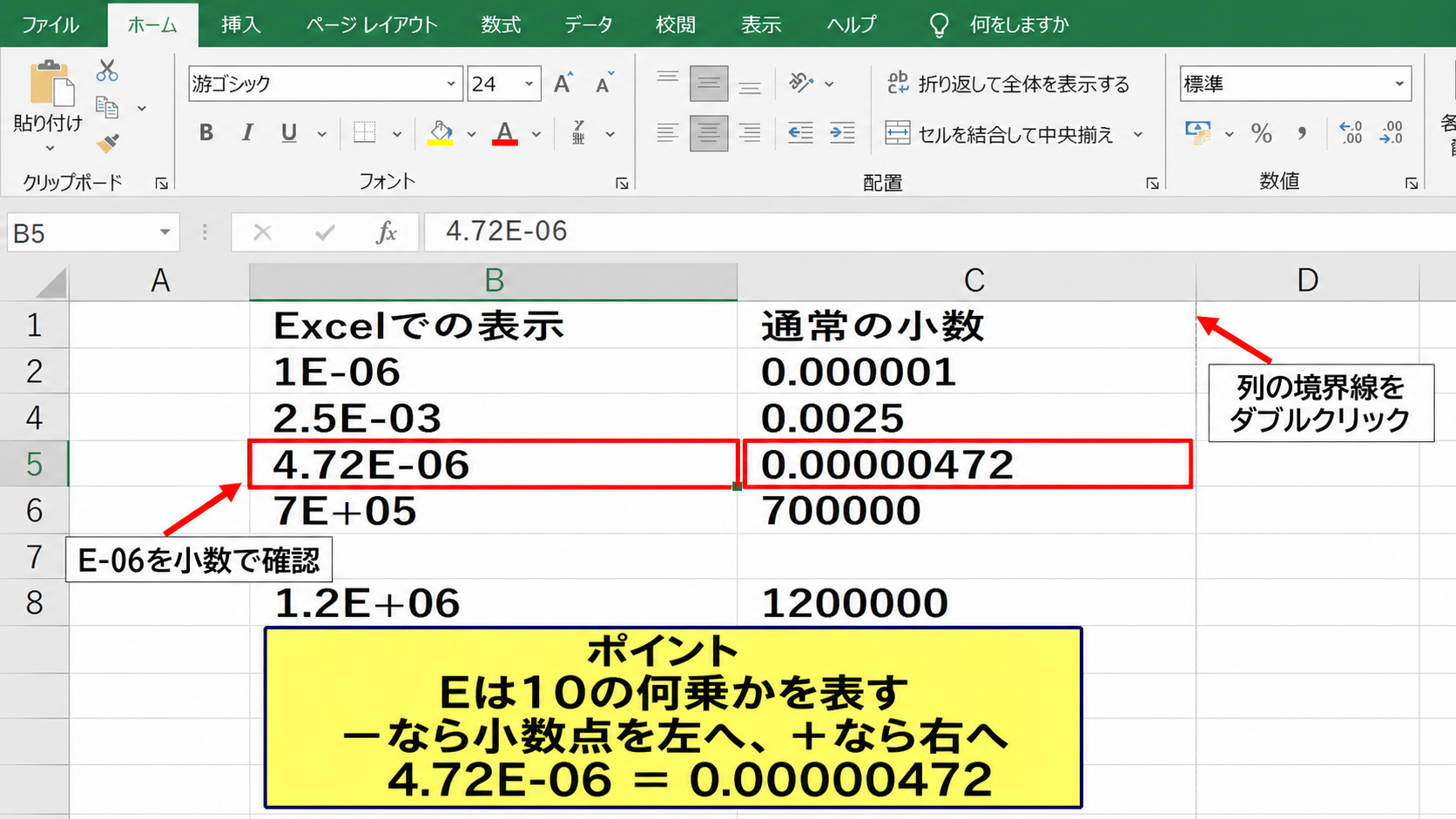Viewport: 1456px width, 819px height.
Task: Expand paste options arrow under 貼り付け
Action: (x=50, y=148)
